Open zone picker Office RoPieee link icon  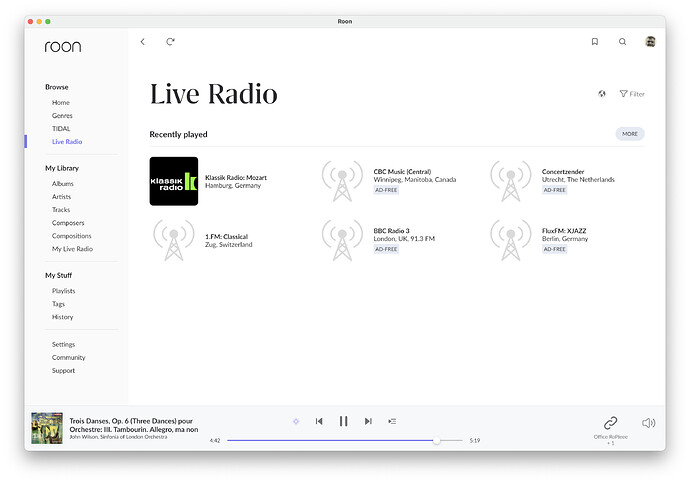610,423
